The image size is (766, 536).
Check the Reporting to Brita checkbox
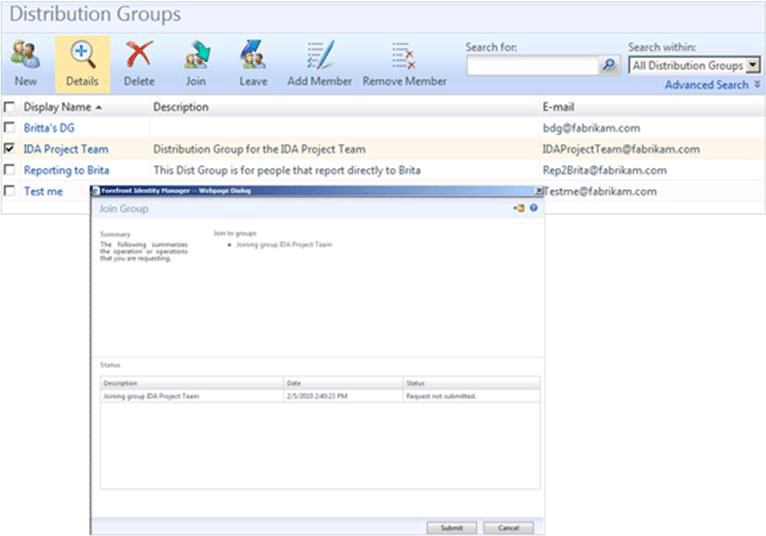9,170
